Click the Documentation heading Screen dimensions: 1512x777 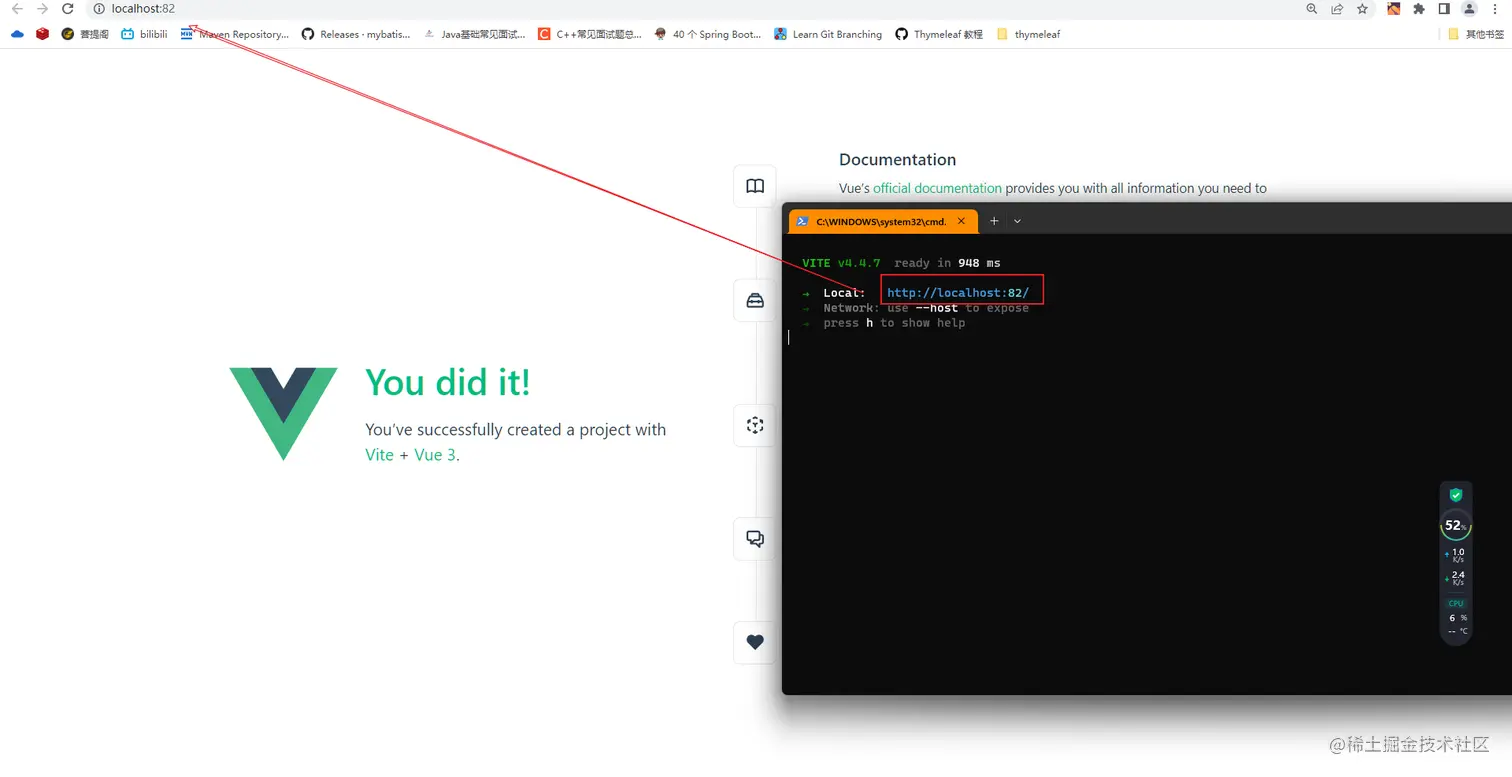coord(897,160)
